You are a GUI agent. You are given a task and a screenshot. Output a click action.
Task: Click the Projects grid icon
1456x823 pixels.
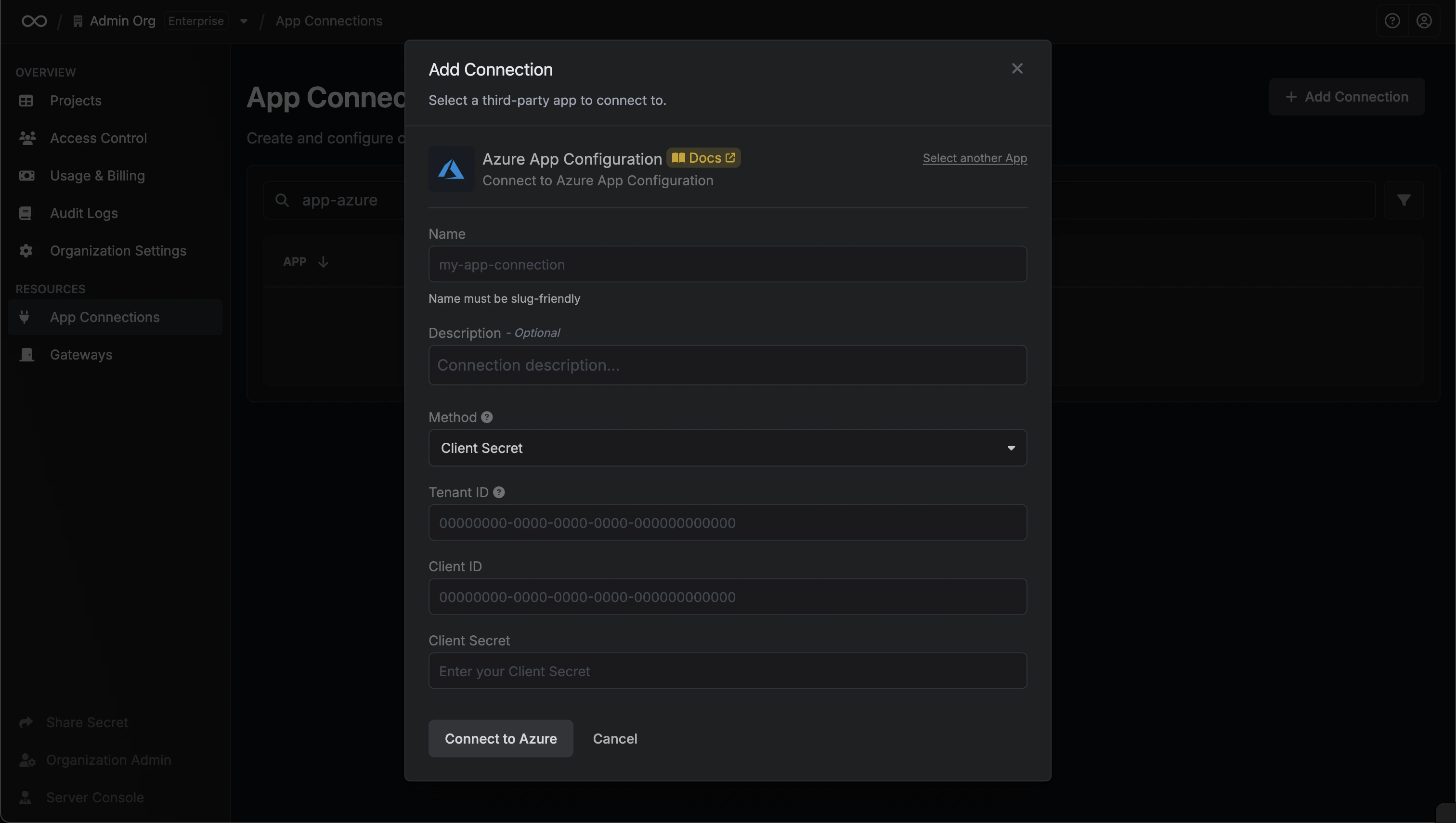click(26, 101)
